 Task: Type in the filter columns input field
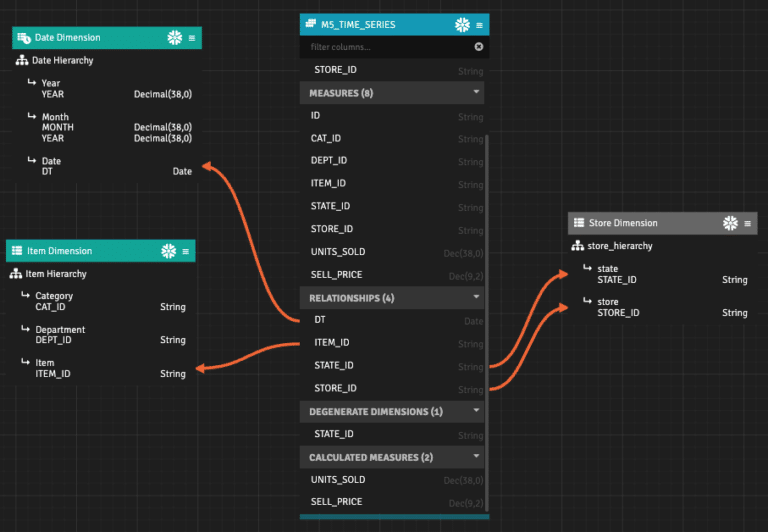[x=385, y=47]
